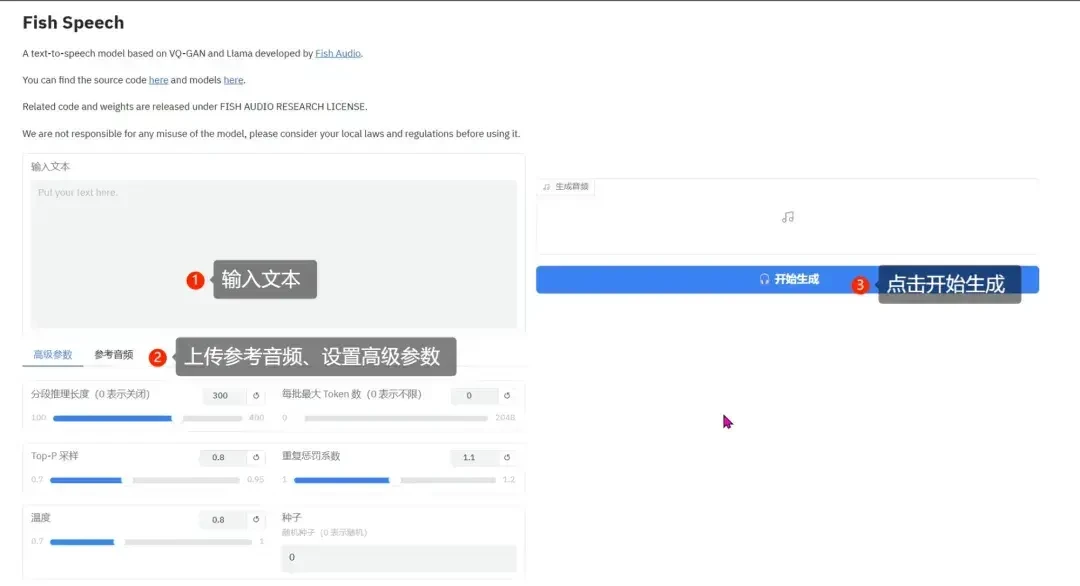Click the 分段推理长度 number box showing 300
This screenshot has height=586, width=1080.
tap(225, 396)
